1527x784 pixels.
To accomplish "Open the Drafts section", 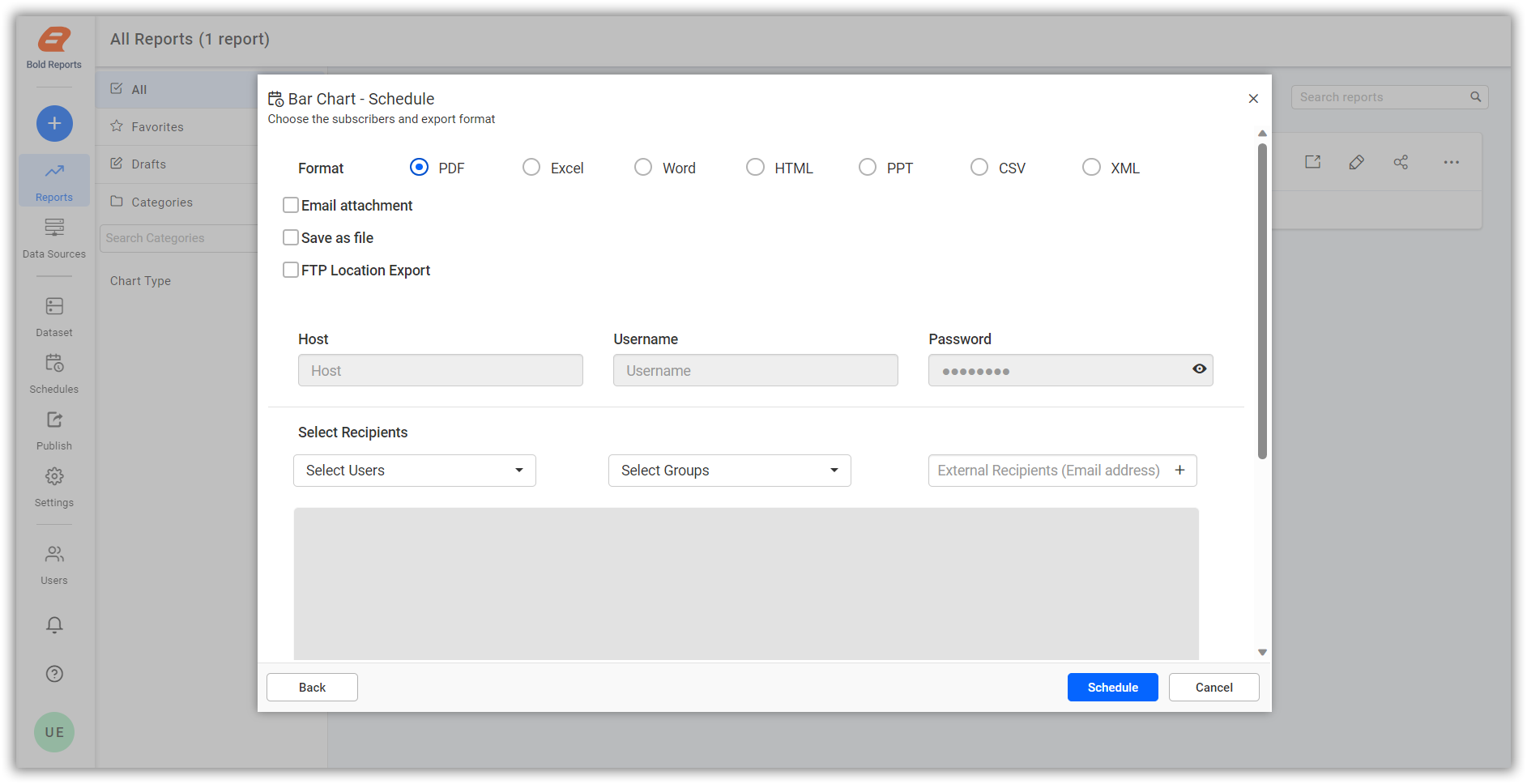I will [x=147, y=164].
